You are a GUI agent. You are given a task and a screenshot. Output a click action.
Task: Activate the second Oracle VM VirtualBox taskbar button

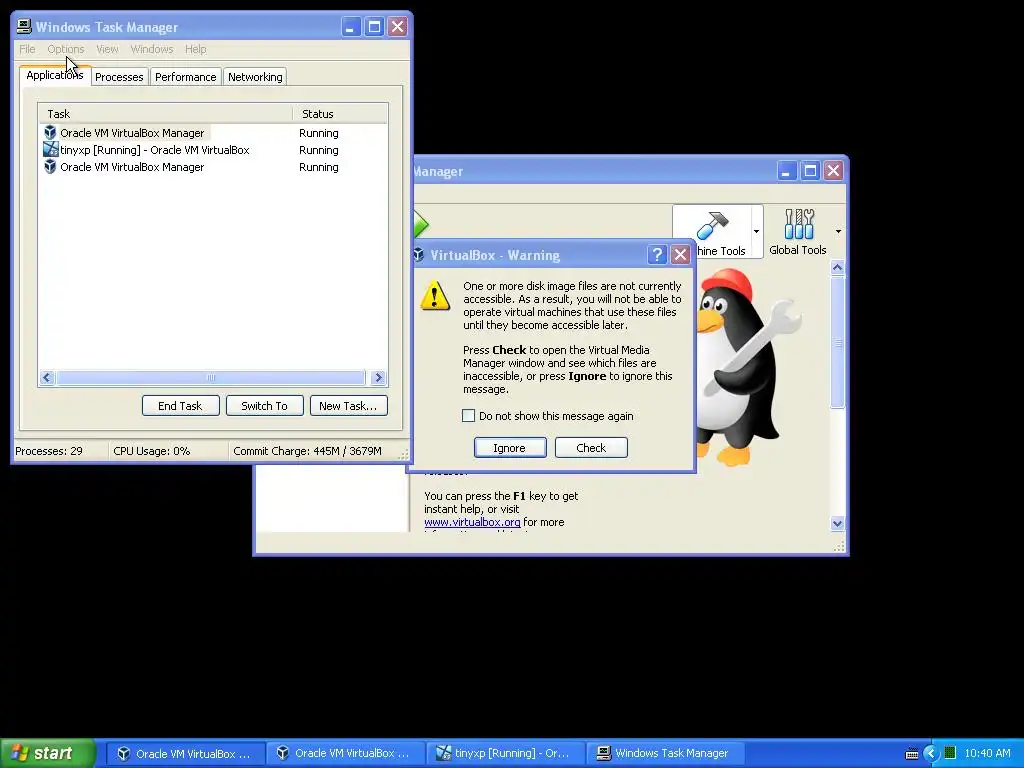345,754
